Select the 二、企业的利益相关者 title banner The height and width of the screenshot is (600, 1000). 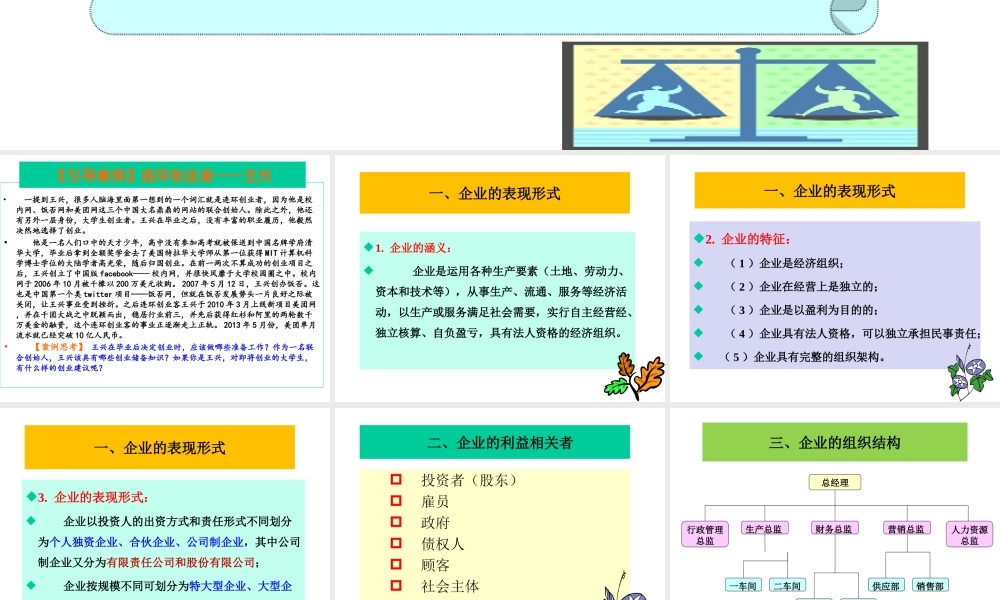494,441
